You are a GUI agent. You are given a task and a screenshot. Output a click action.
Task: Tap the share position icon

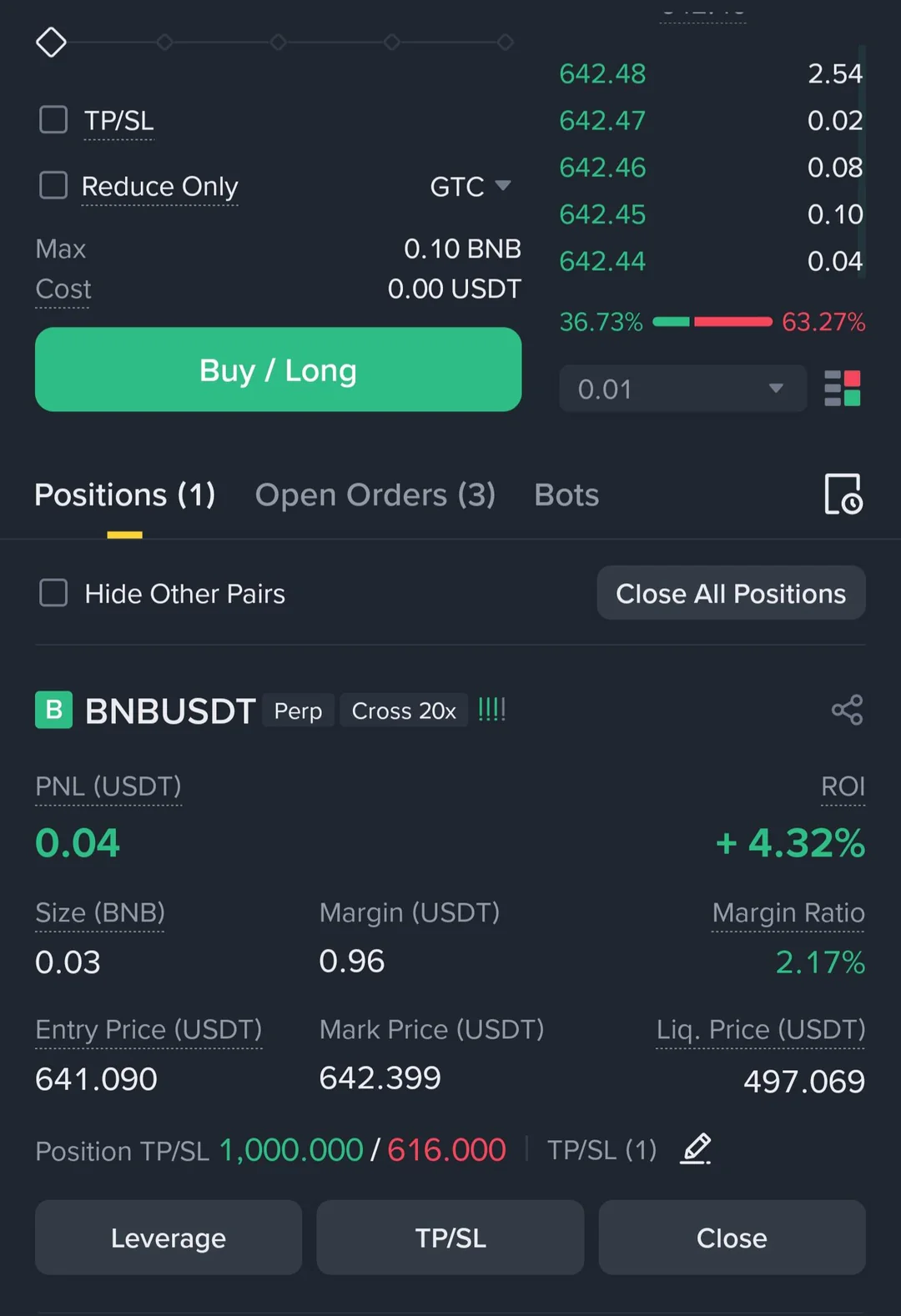[847, 711]
